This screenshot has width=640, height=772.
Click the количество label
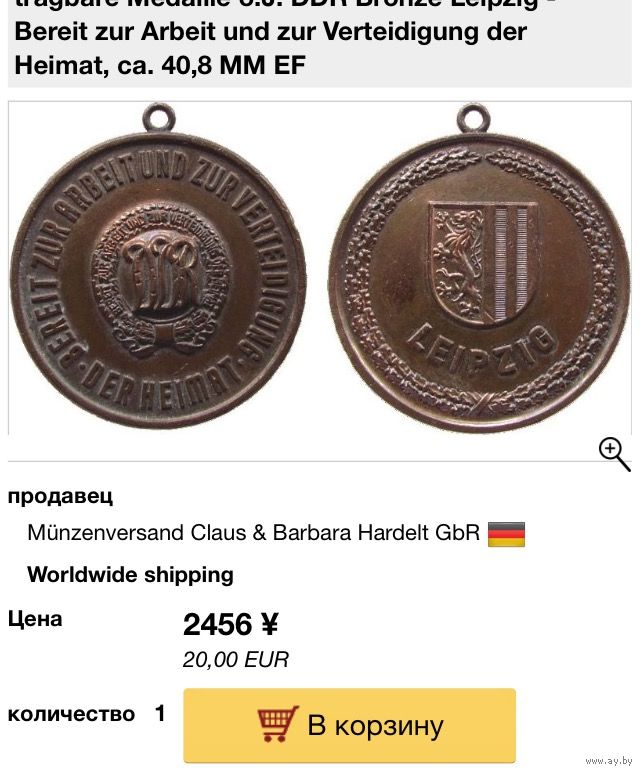tap(71, 714)
